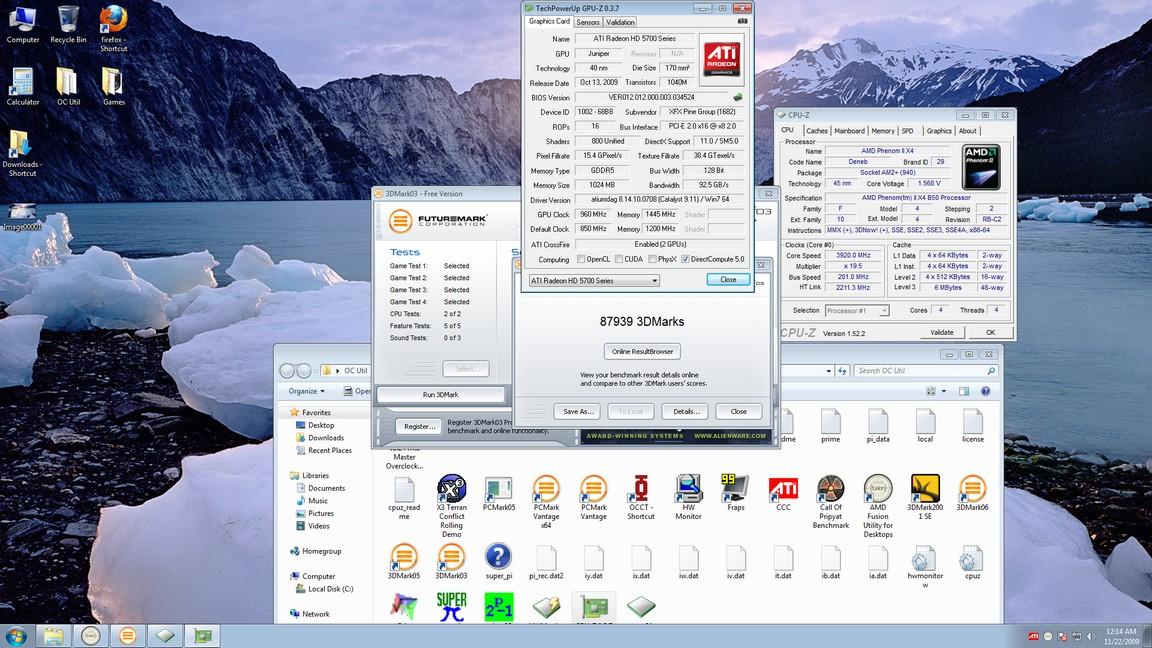Select the 3DMark05 shortcut icon
The height and width of the screenshot is (648, 1152).
[403, 562]
